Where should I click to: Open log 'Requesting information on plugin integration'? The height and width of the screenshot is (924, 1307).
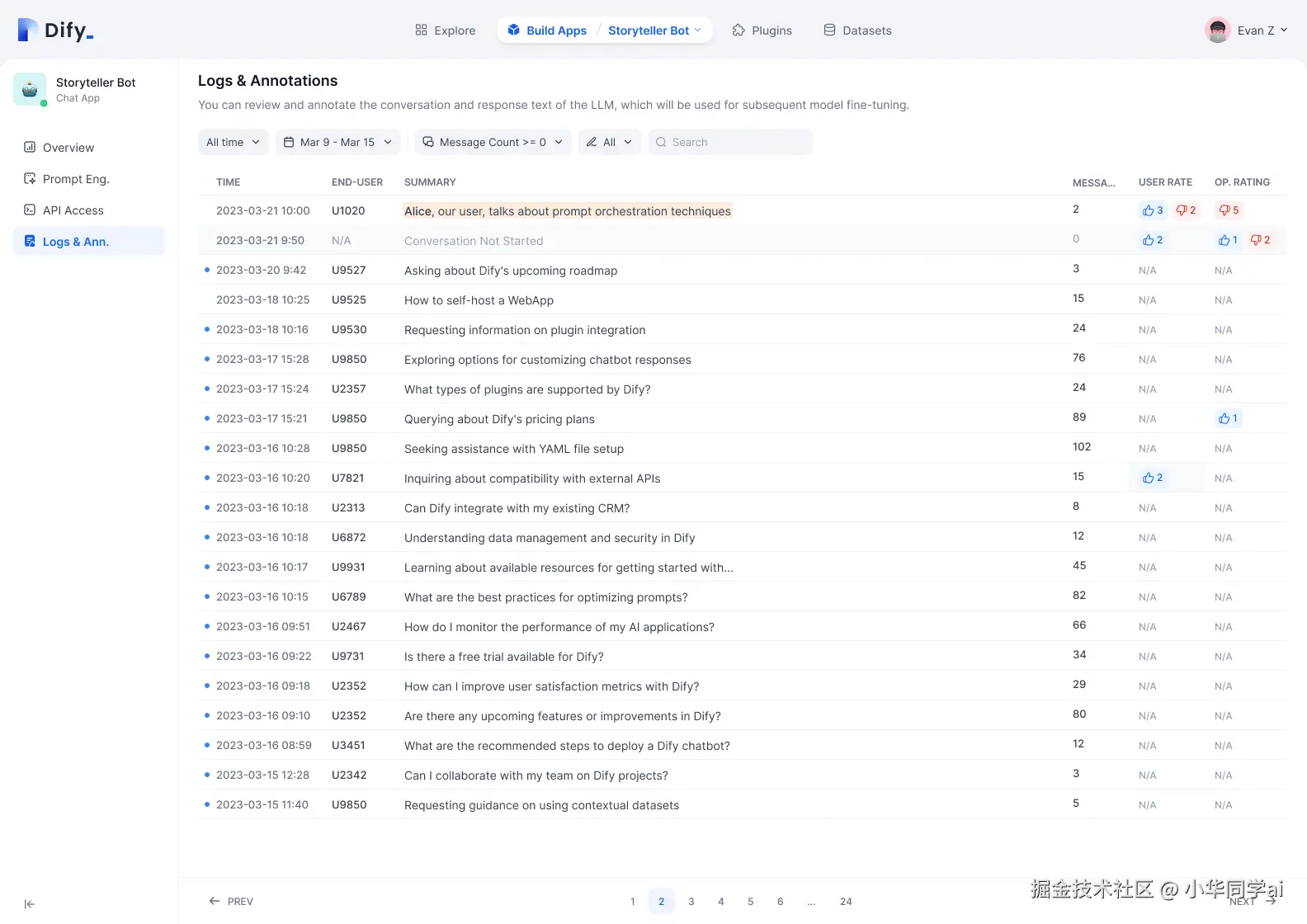pyautogui.click(x=525, y=330)
